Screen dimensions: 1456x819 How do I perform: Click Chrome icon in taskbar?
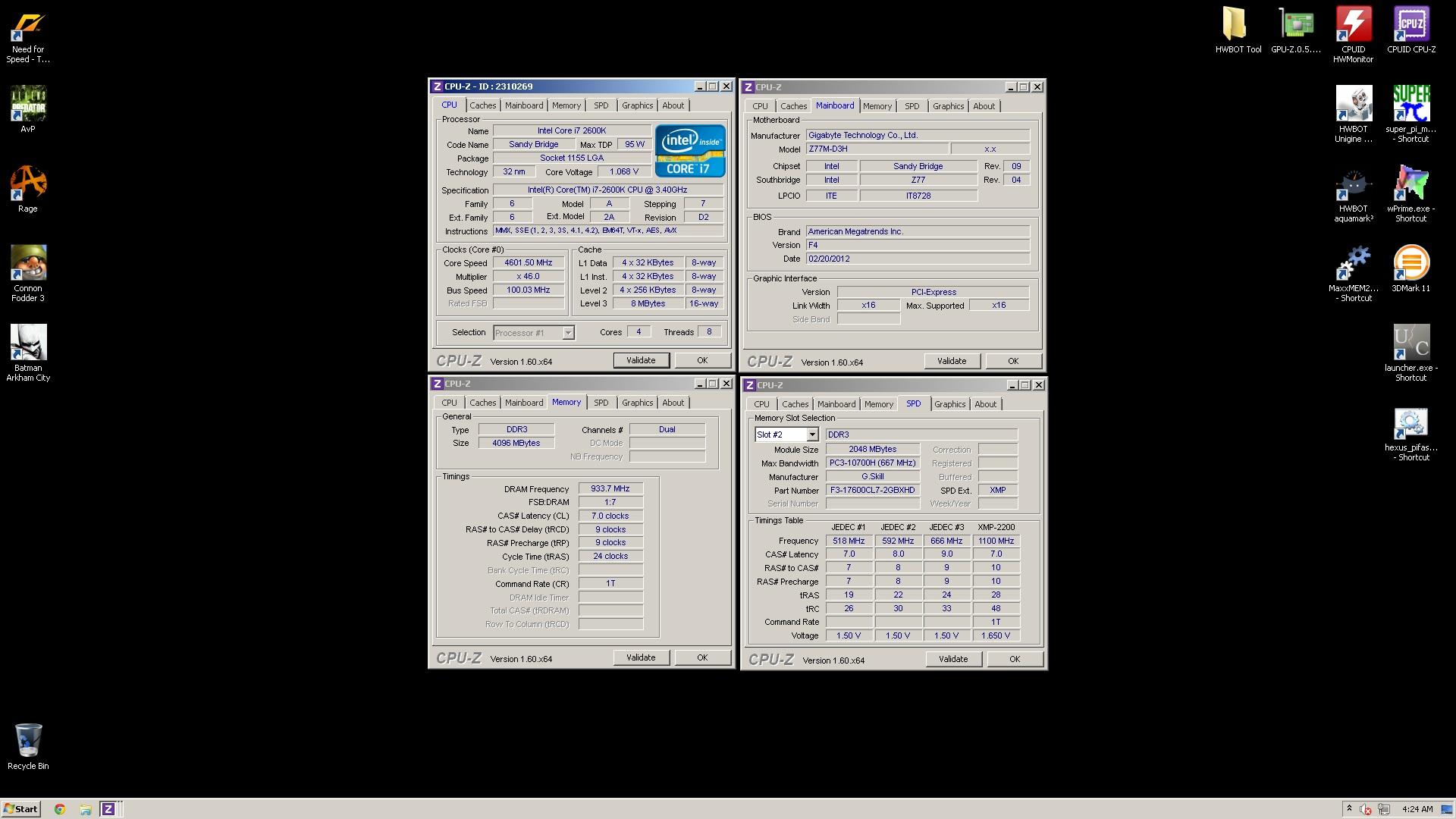[x=60, y=809]
